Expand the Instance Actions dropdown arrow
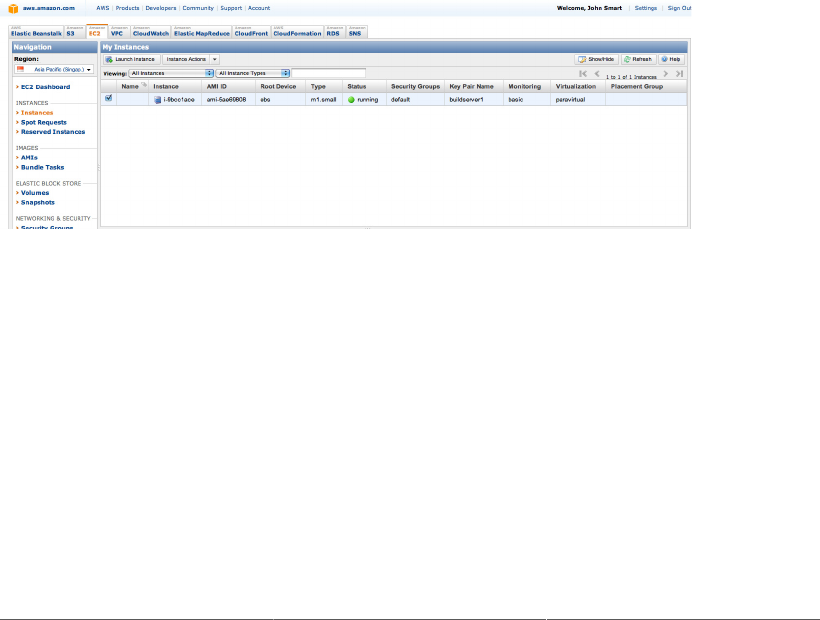 [214, 60]
